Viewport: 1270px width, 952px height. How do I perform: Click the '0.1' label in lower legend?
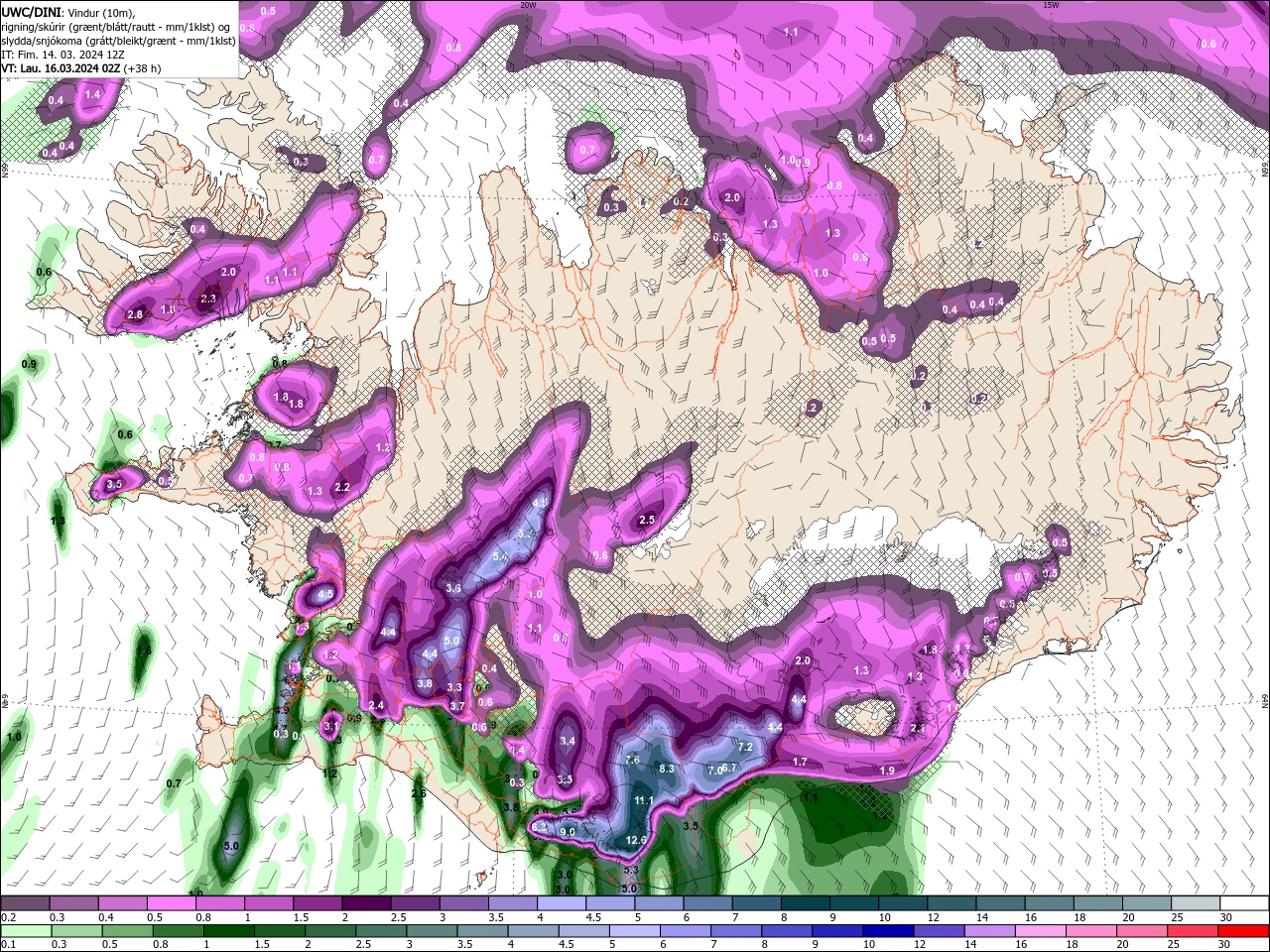tap(9, 944)
